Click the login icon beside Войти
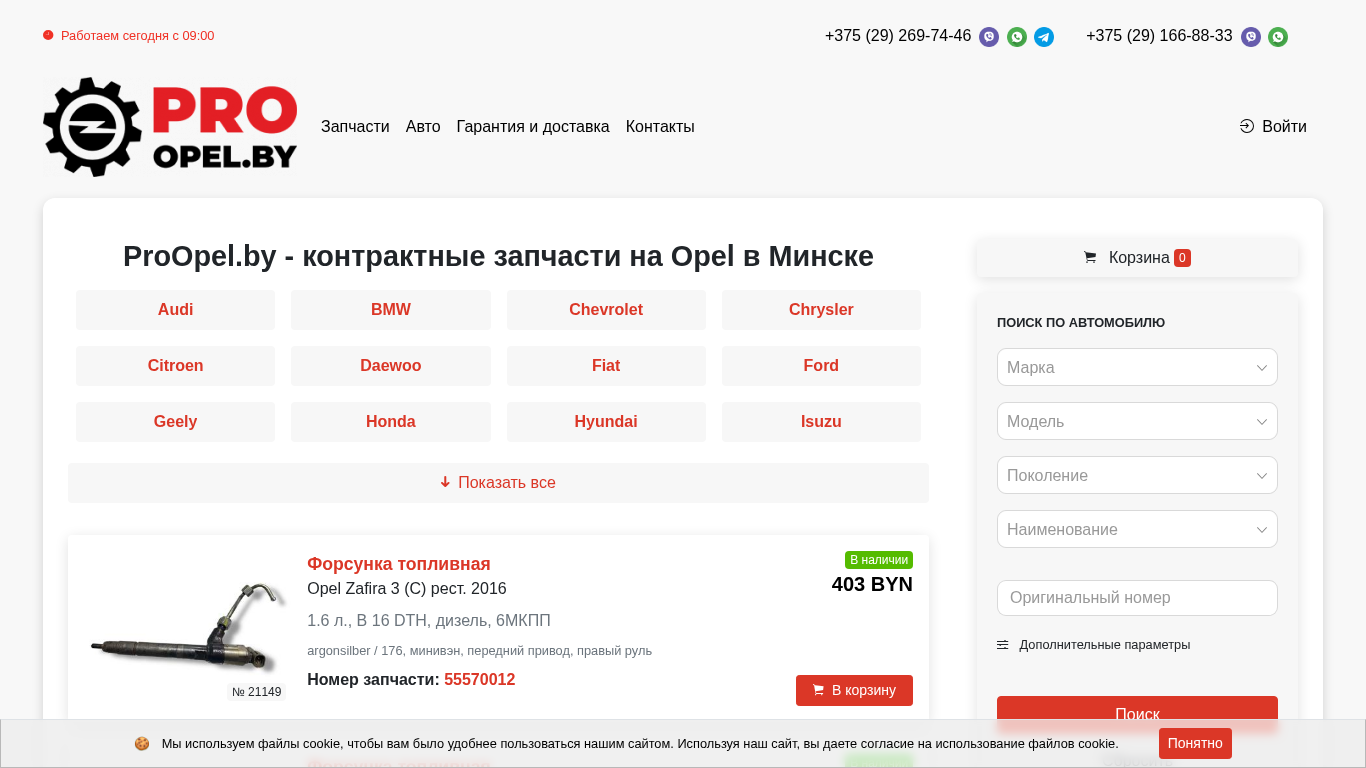 point(1247,126)
